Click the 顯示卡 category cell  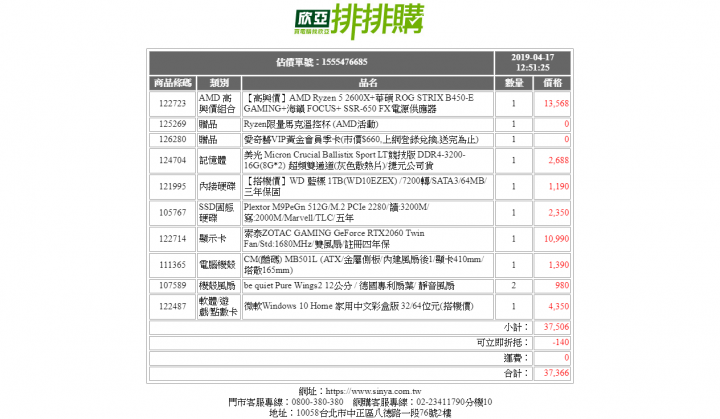click(219, 239)
